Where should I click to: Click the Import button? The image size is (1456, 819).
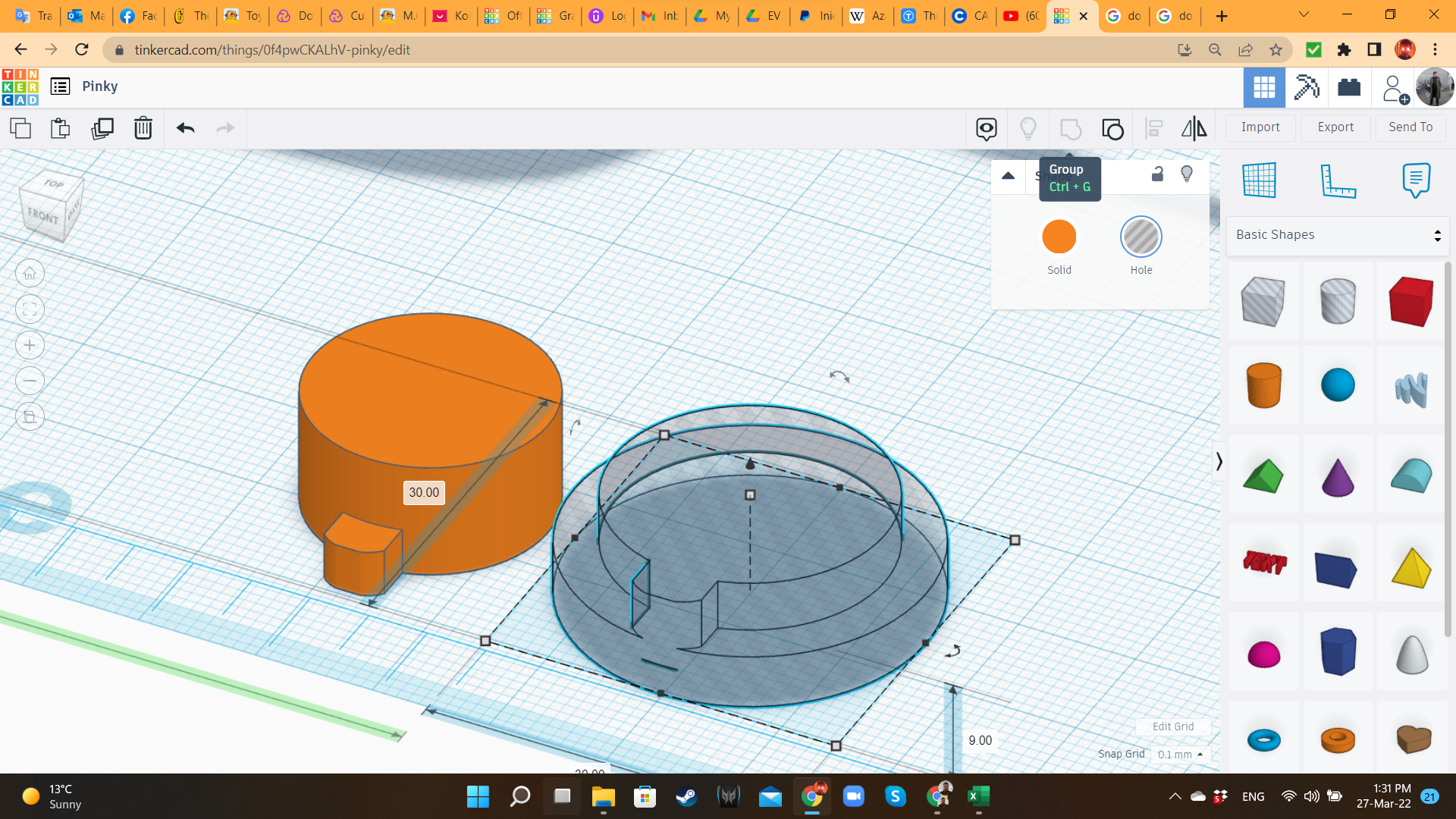[1260, 127]
